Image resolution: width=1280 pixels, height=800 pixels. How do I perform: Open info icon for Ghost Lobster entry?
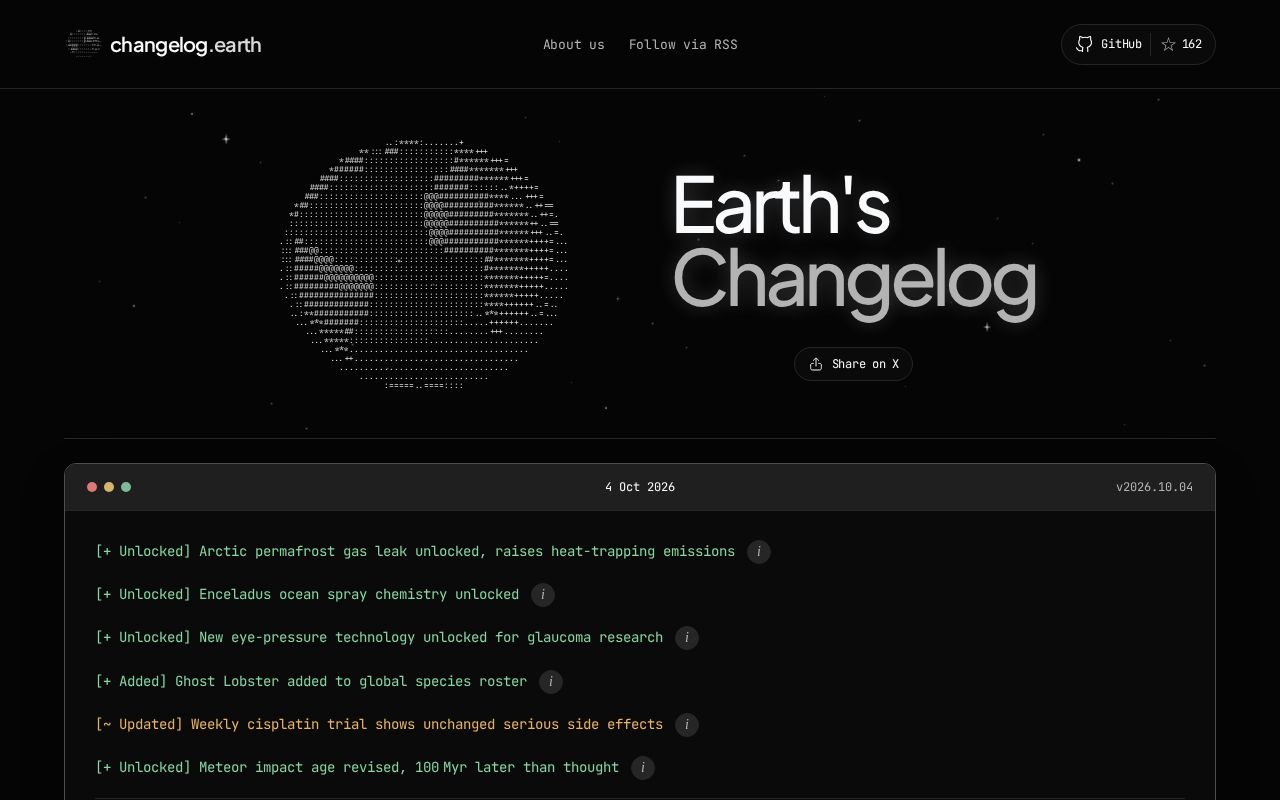coord(551,682)
